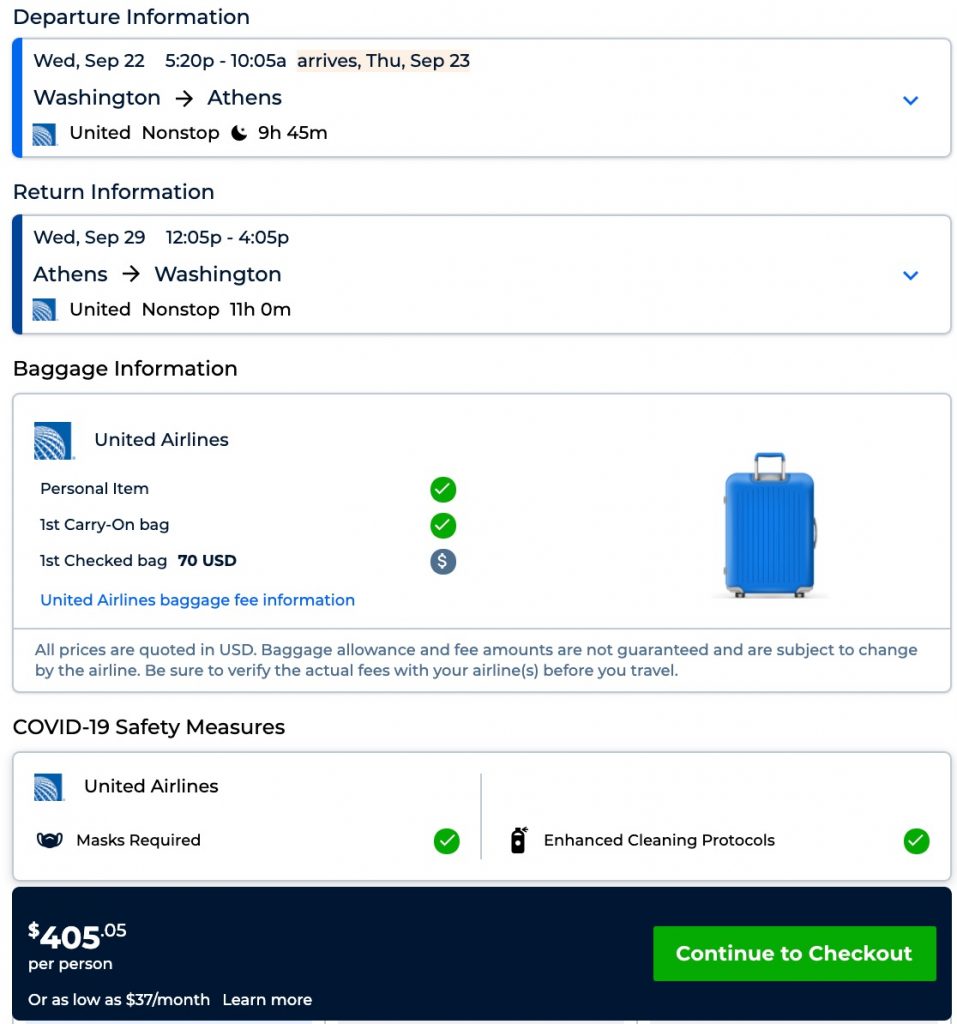Expand the Washington to Athens departure details
The image size is (957, 1024).
click(910, 100)
